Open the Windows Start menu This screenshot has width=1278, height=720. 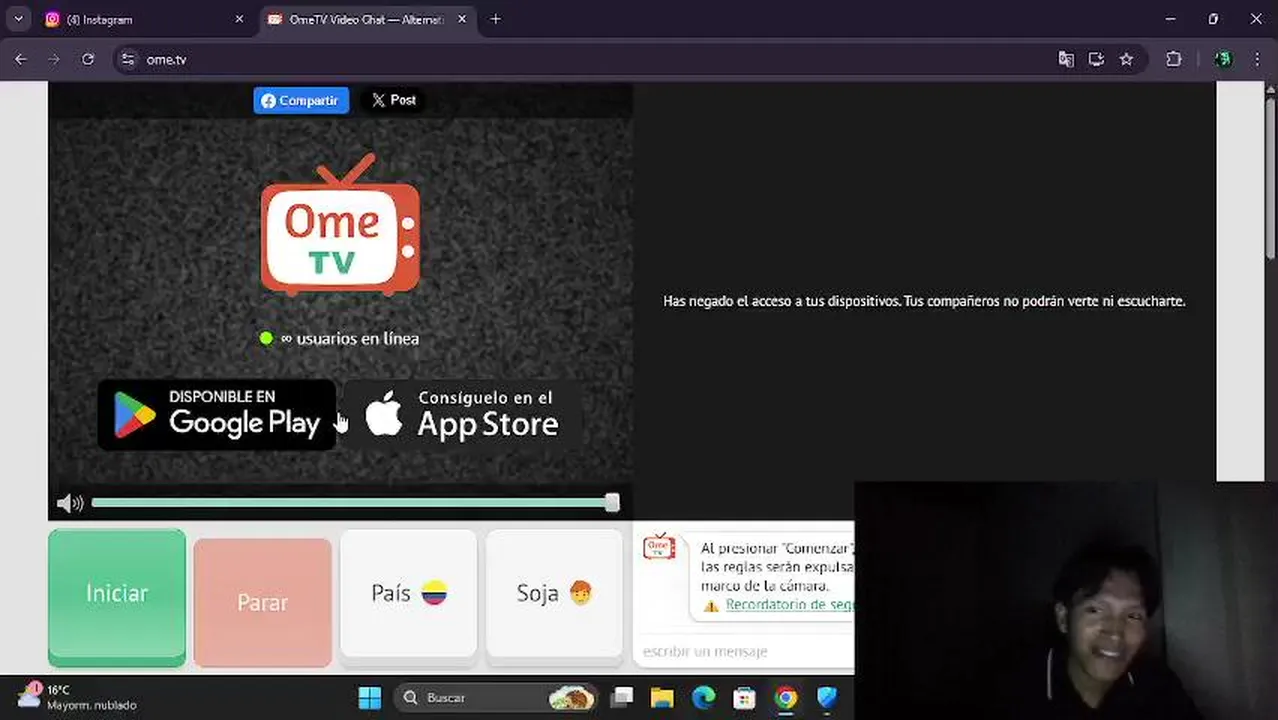(x=370, y=698)
